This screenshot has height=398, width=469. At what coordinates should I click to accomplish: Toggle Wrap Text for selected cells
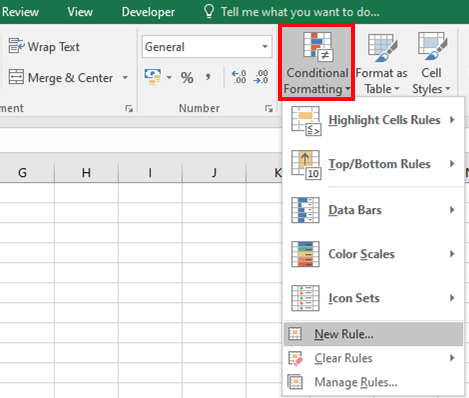(x=44, y=47)
